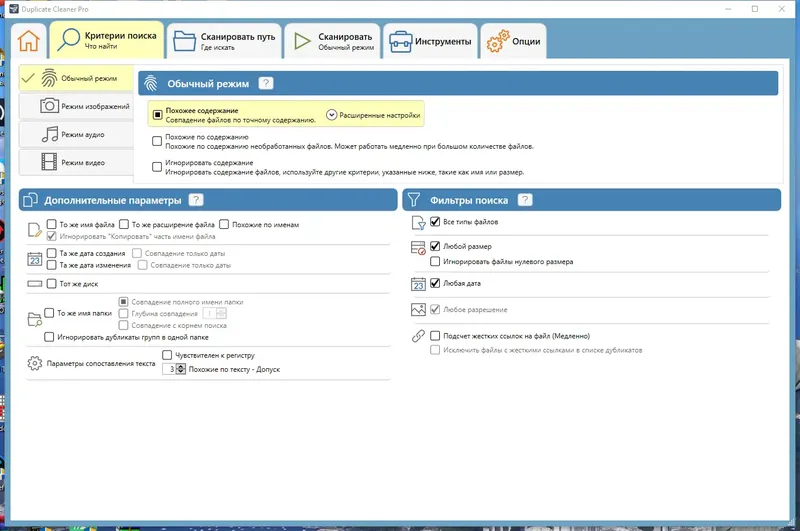Switch to Критерии поиска tab
Viewport: 800px width, 531px height.
pyautogui.click(x=107, y=40)
